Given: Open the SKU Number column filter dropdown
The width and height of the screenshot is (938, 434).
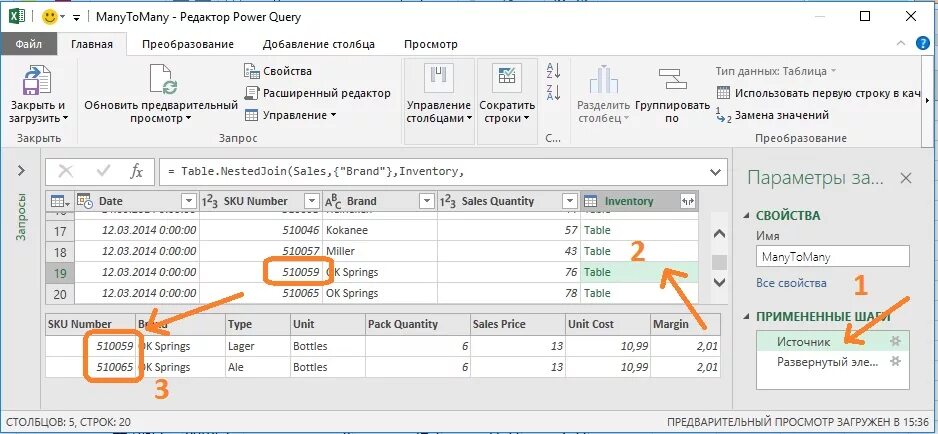Looking at the screenshot, I should click(312, 201).
